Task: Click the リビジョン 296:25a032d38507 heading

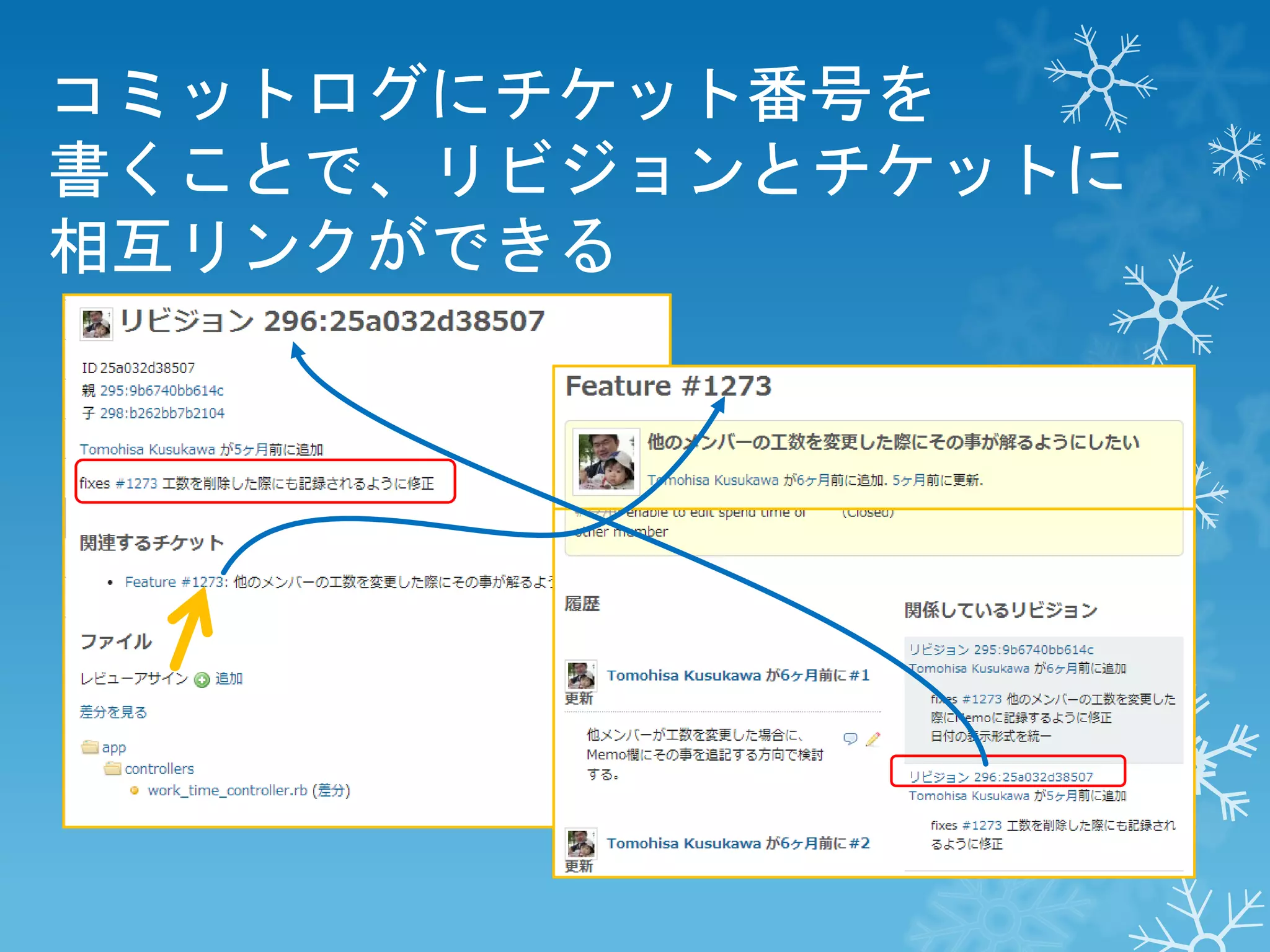Action: (x=332, y=321)
